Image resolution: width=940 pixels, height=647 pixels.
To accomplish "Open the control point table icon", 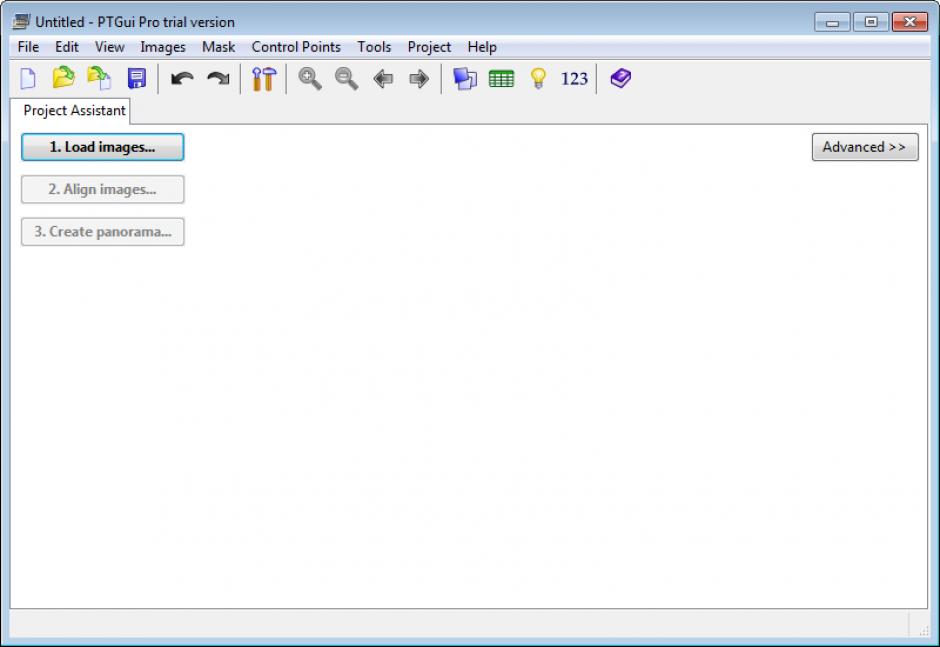I will [x=501, y=79].
